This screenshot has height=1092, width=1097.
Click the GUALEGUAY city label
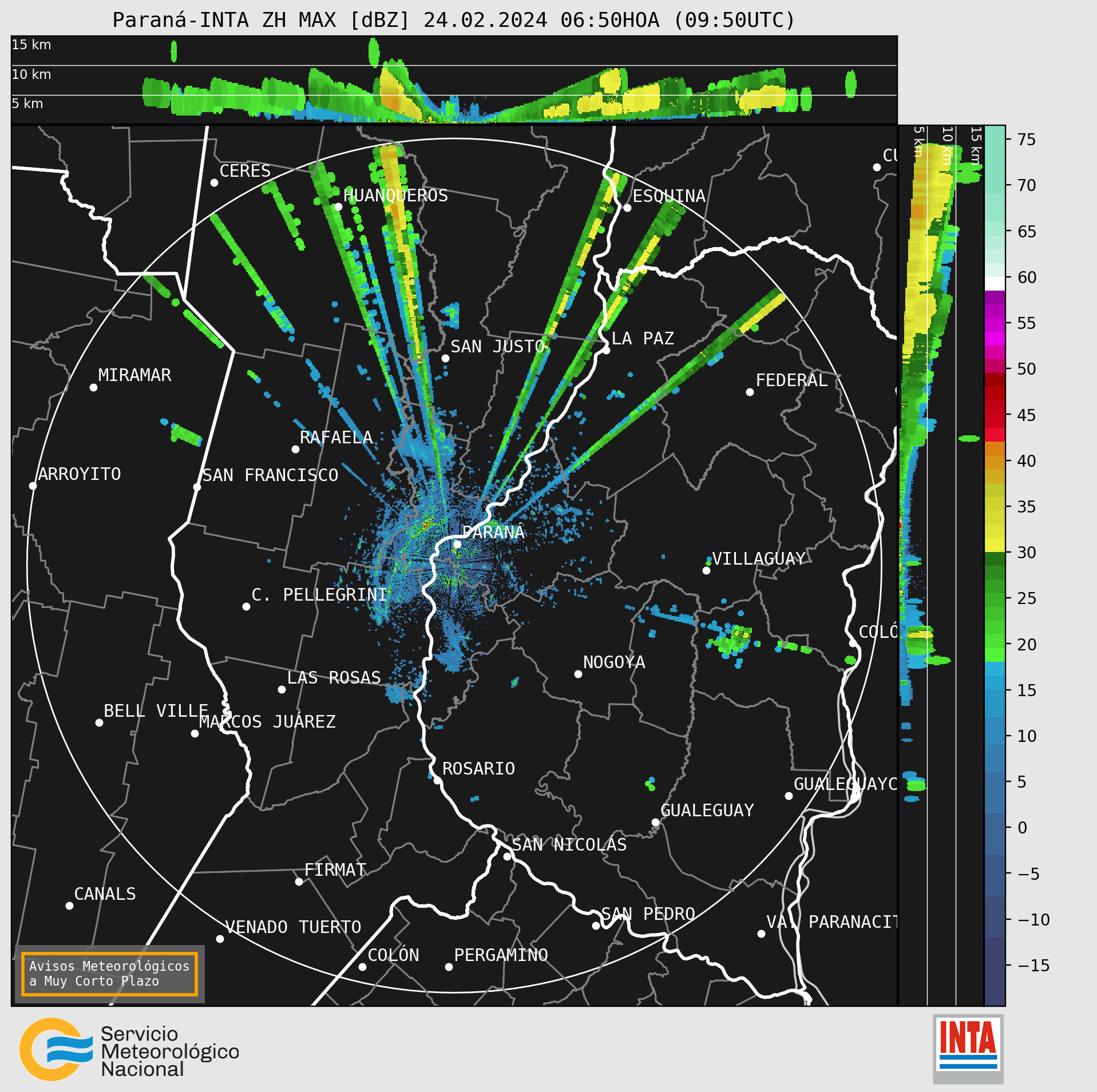coord(707,811)
